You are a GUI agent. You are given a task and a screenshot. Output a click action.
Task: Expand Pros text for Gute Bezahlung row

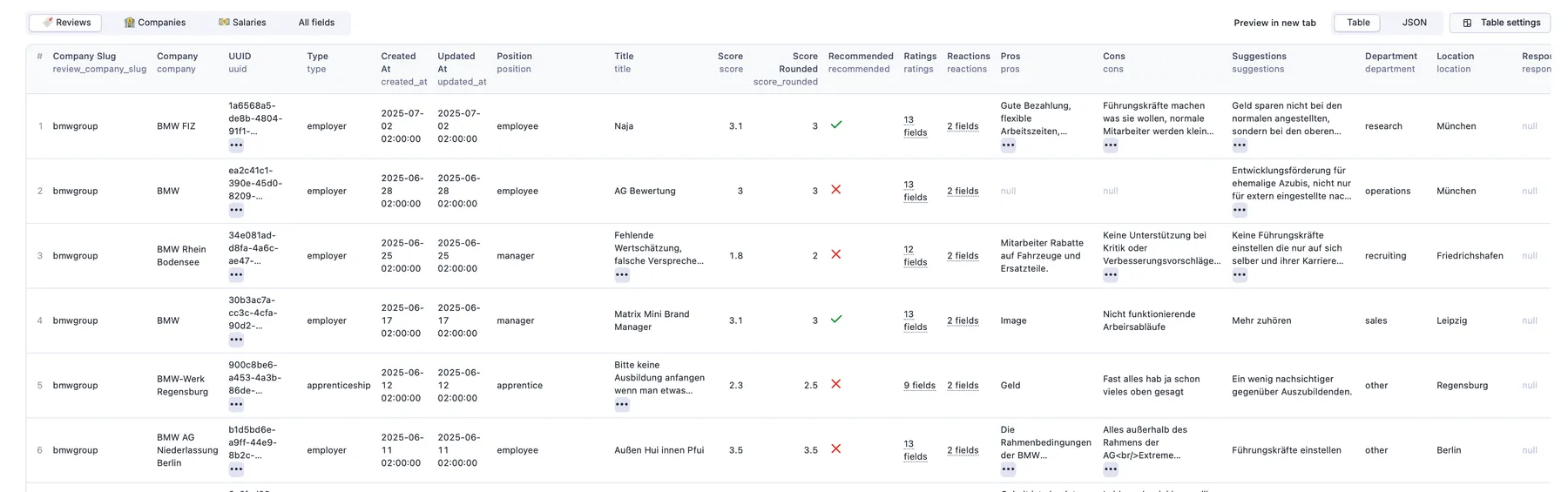point(1009,145)
